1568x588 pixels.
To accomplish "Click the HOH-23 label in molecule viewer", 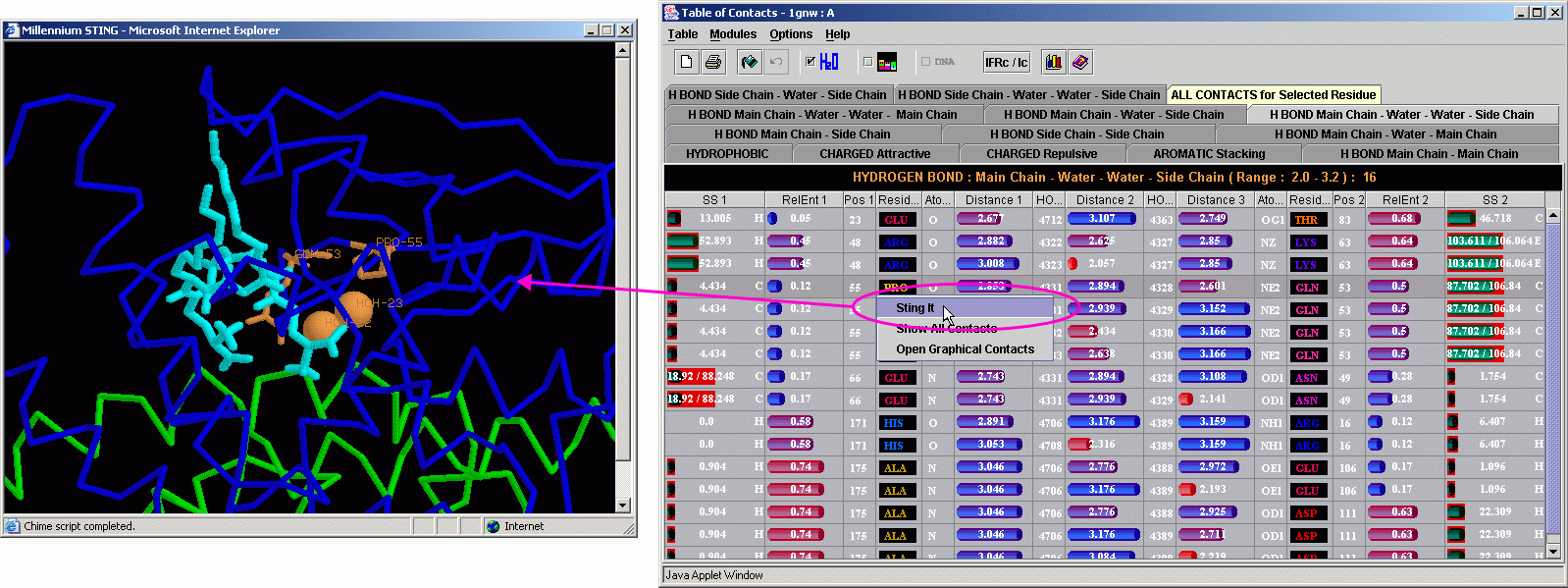I will coord(379,303).
